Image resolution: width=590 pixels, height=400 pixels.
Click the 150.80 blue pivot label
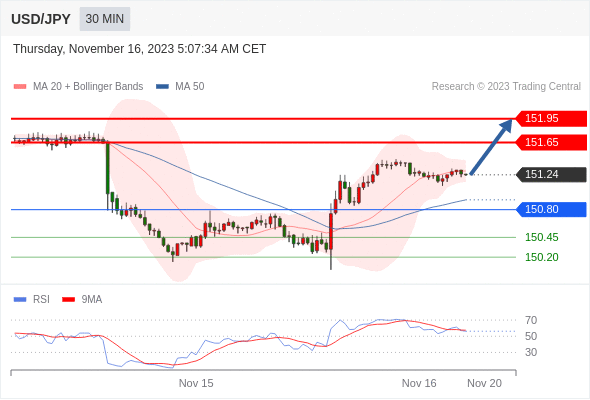[x=551, y=210]
